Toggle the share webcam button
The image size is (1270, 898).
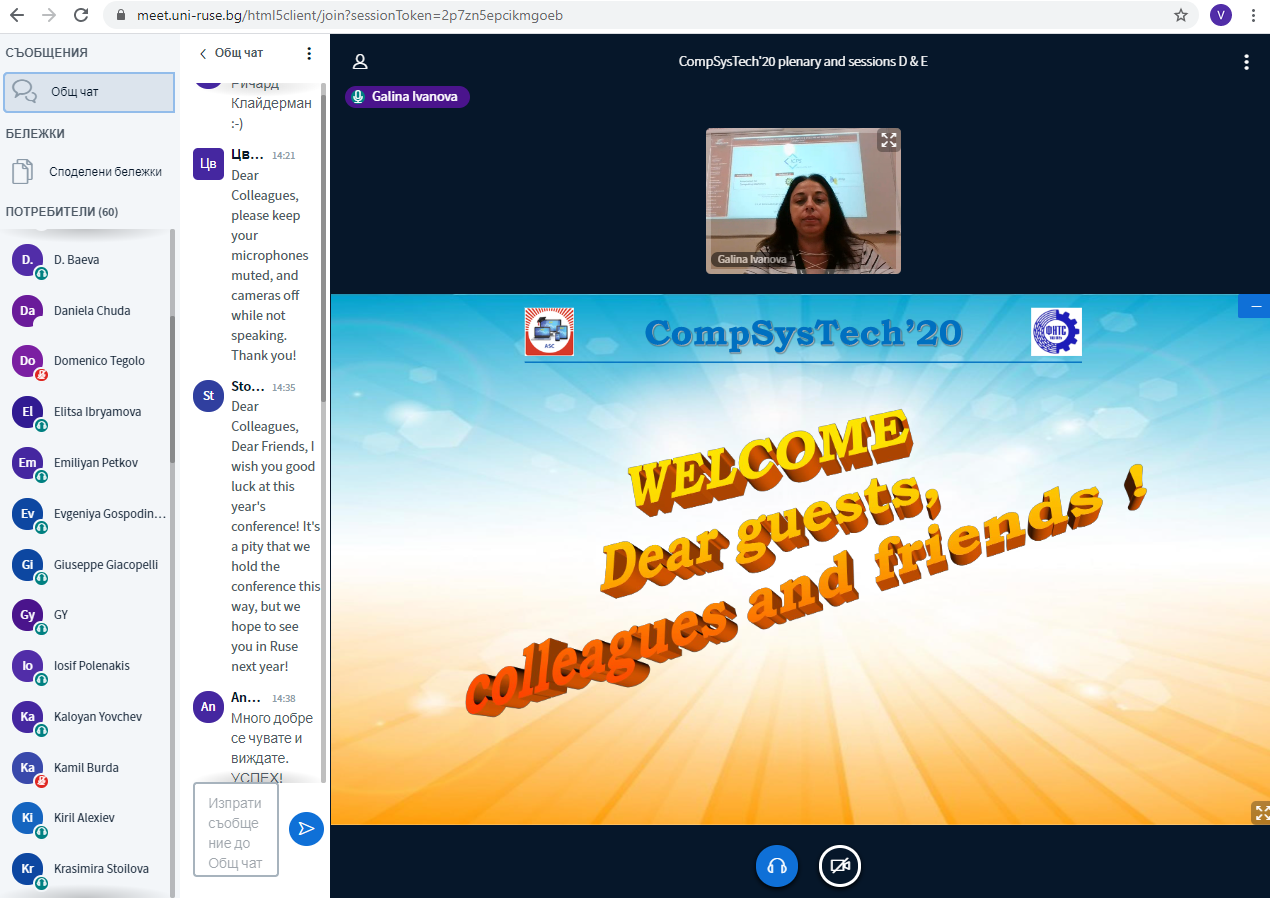(840, 866)
